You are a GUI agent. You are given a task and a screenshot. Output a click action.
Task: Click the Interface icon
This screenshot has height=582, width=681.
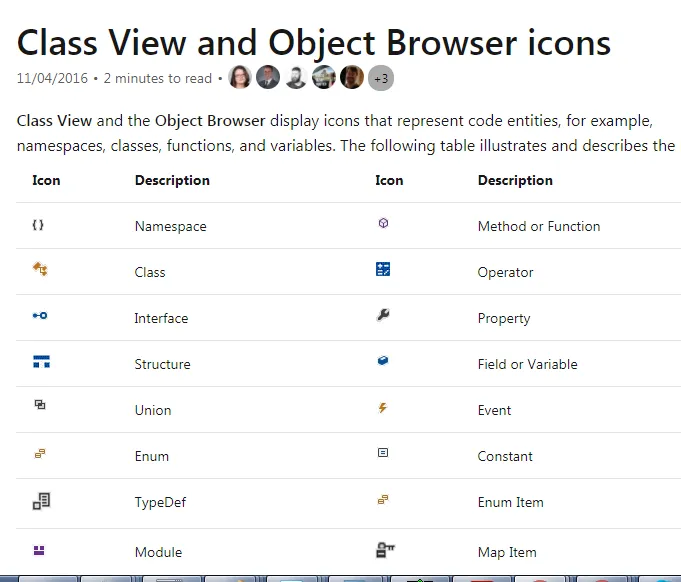(40, 315)
